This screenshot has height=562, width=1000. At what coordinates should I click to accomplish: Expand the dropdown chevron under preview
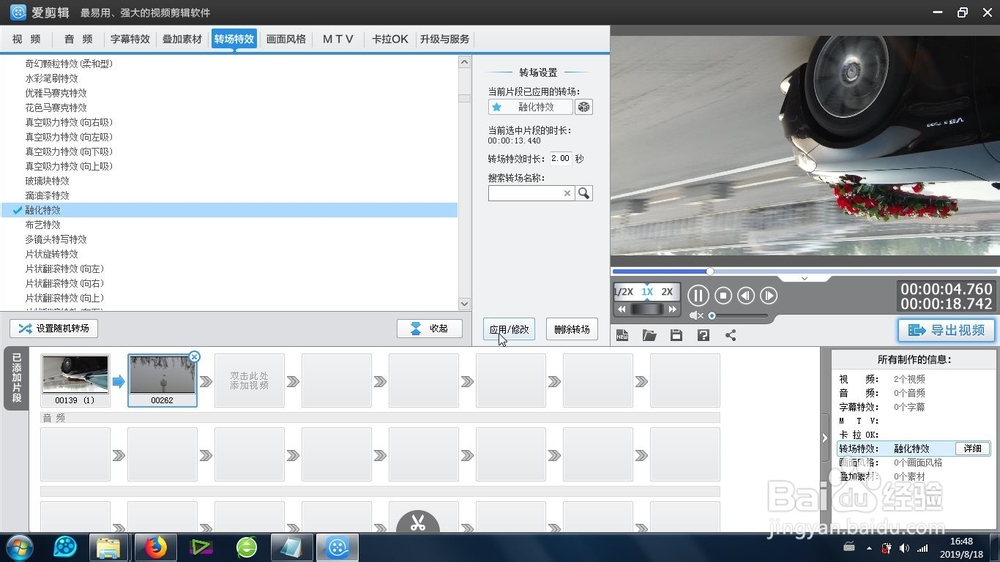point(804,279)
